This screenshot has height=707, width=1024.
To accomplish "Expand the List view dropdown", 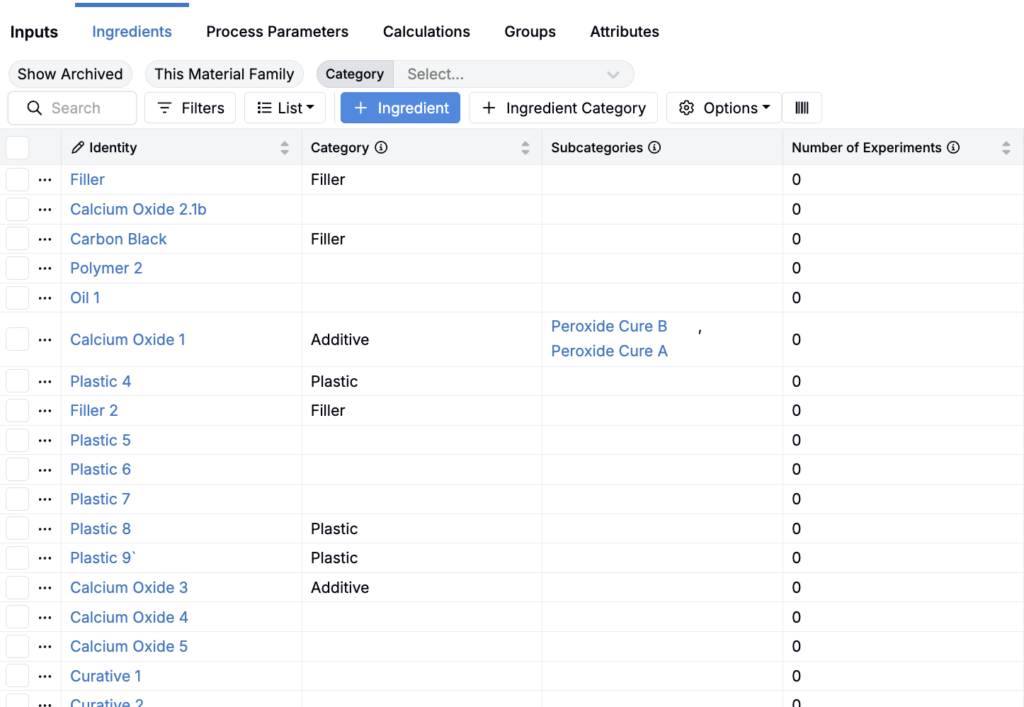I will tap(286, 108).
